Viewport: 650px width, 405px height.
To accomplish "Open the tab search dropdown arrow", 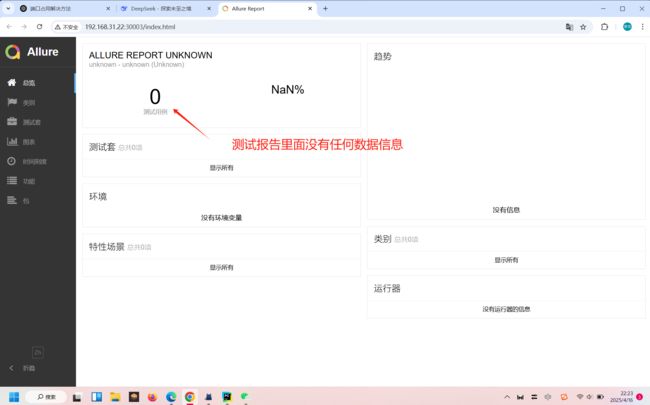I will 8,8.
